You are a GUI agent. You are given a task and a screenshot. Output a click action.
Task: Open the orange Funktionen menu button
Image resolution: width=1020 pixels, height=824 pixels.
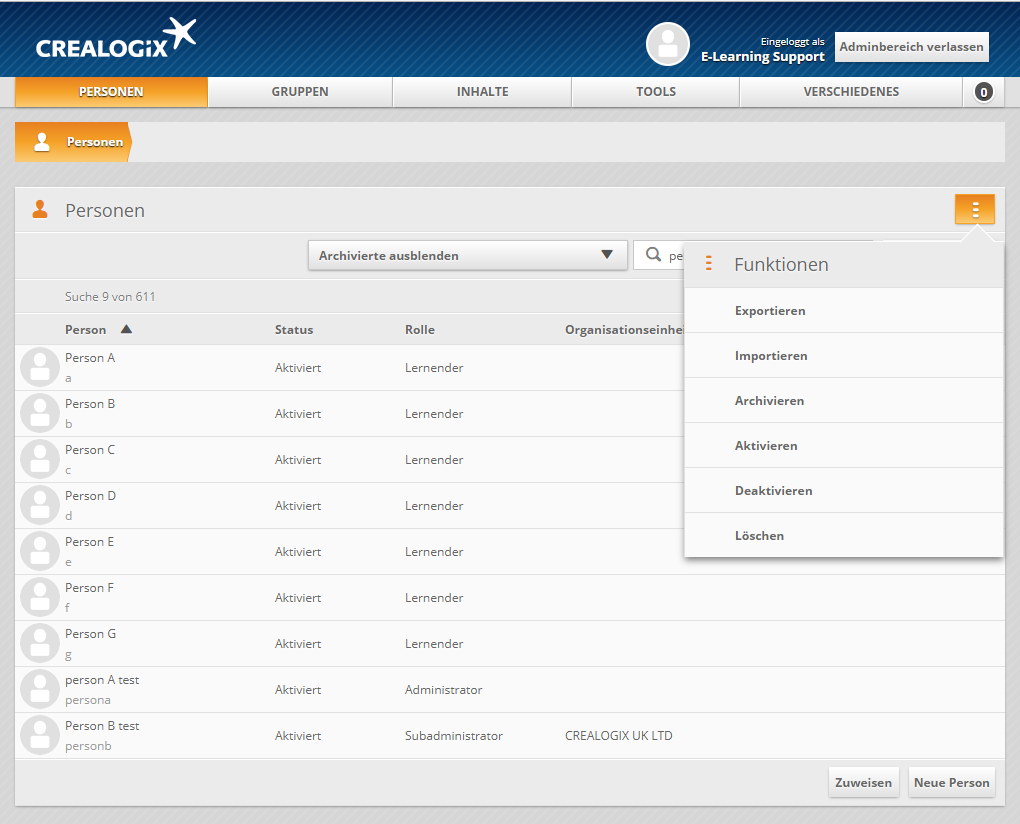pyautogui.click(x=974, y=209)
